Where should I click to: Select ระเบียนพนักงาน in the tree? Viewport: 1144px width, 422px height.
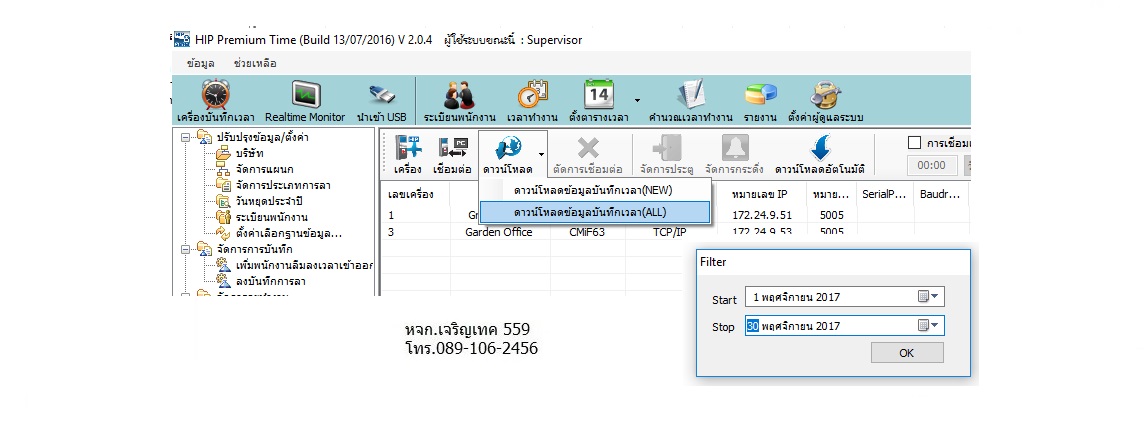point(271,217)
